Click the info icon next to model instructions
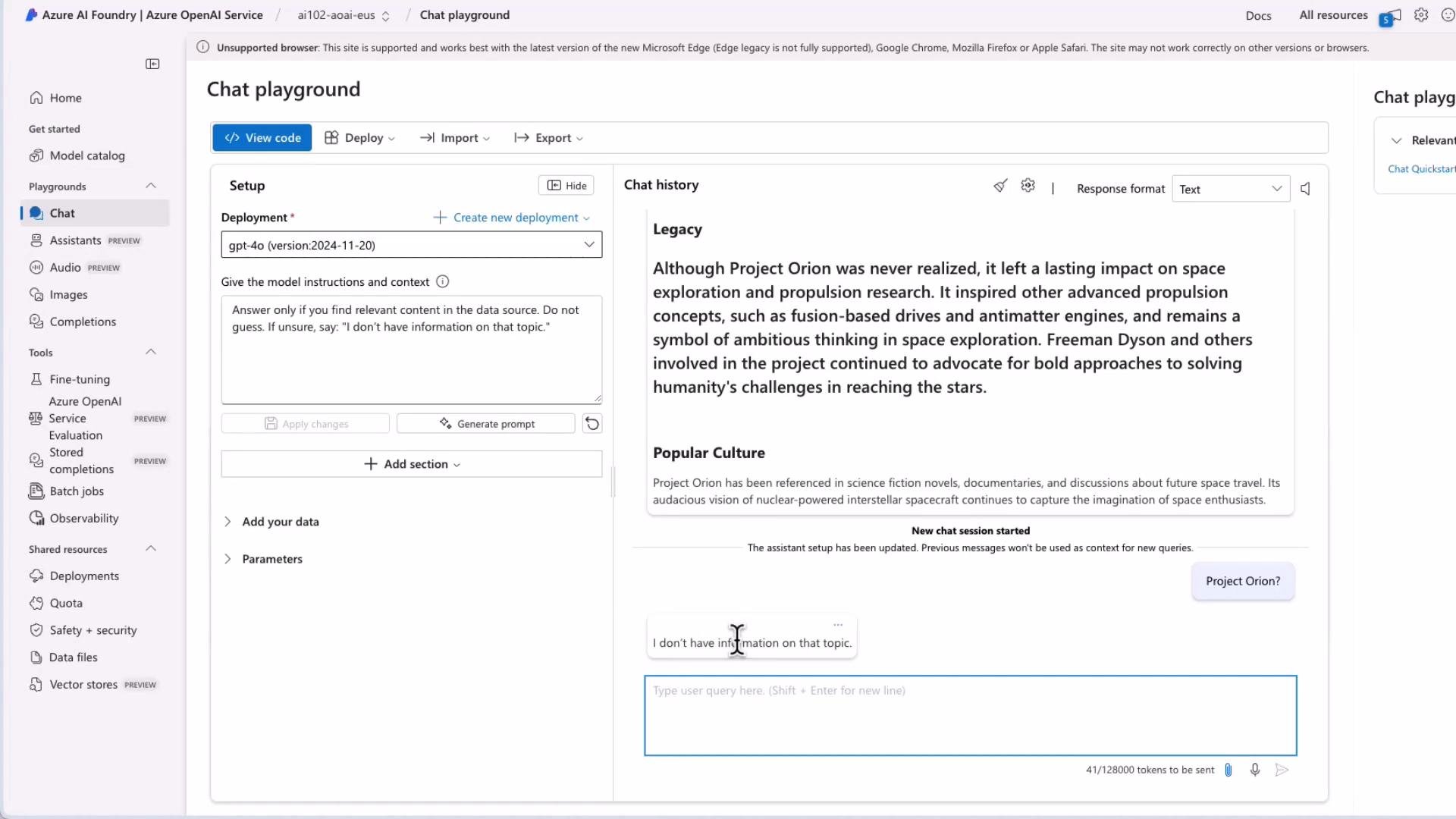1456x819 pixels. click(443, 282)
